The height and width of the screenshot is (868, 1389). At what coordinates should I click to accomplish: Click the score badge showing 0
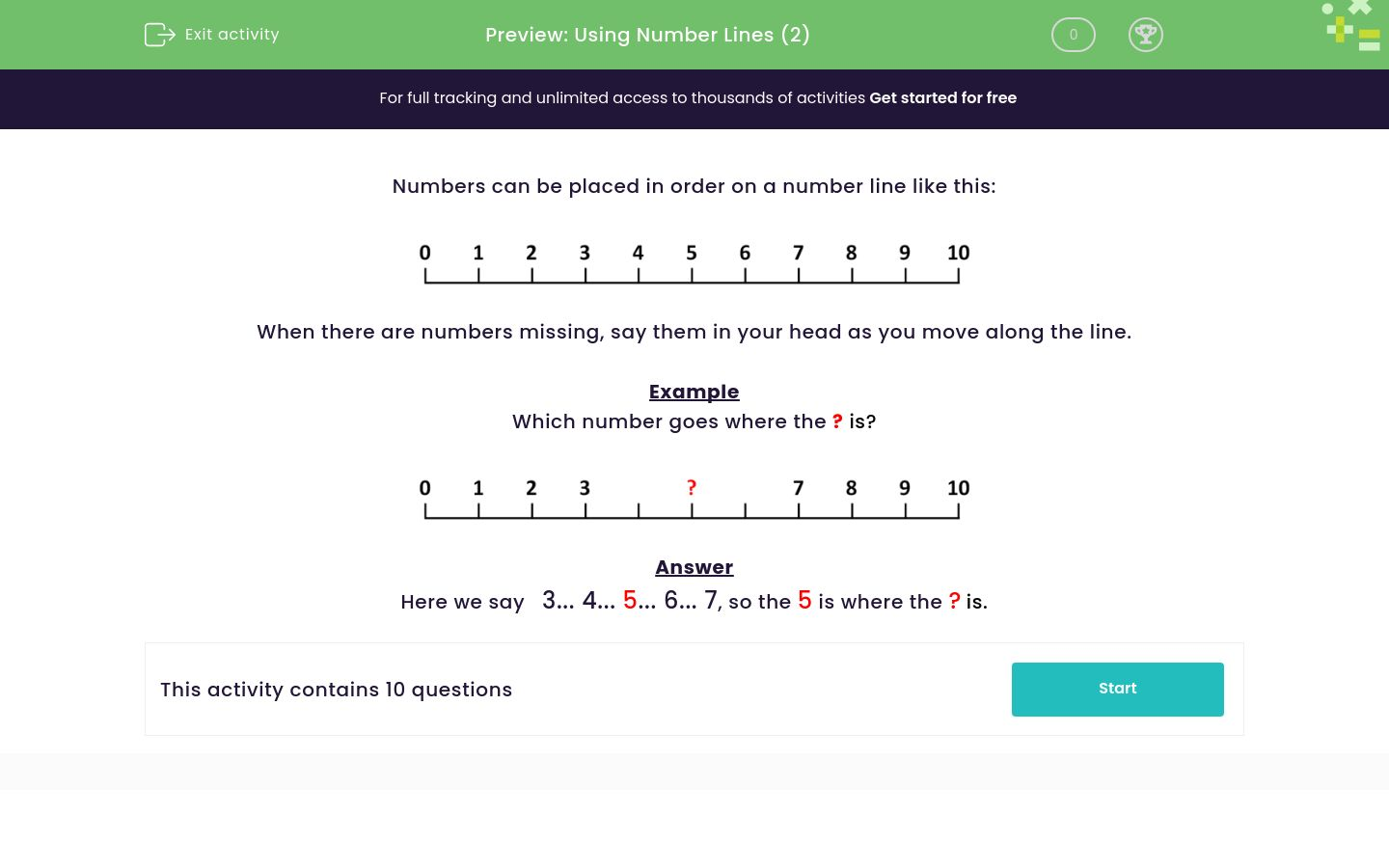[1073, 35]
